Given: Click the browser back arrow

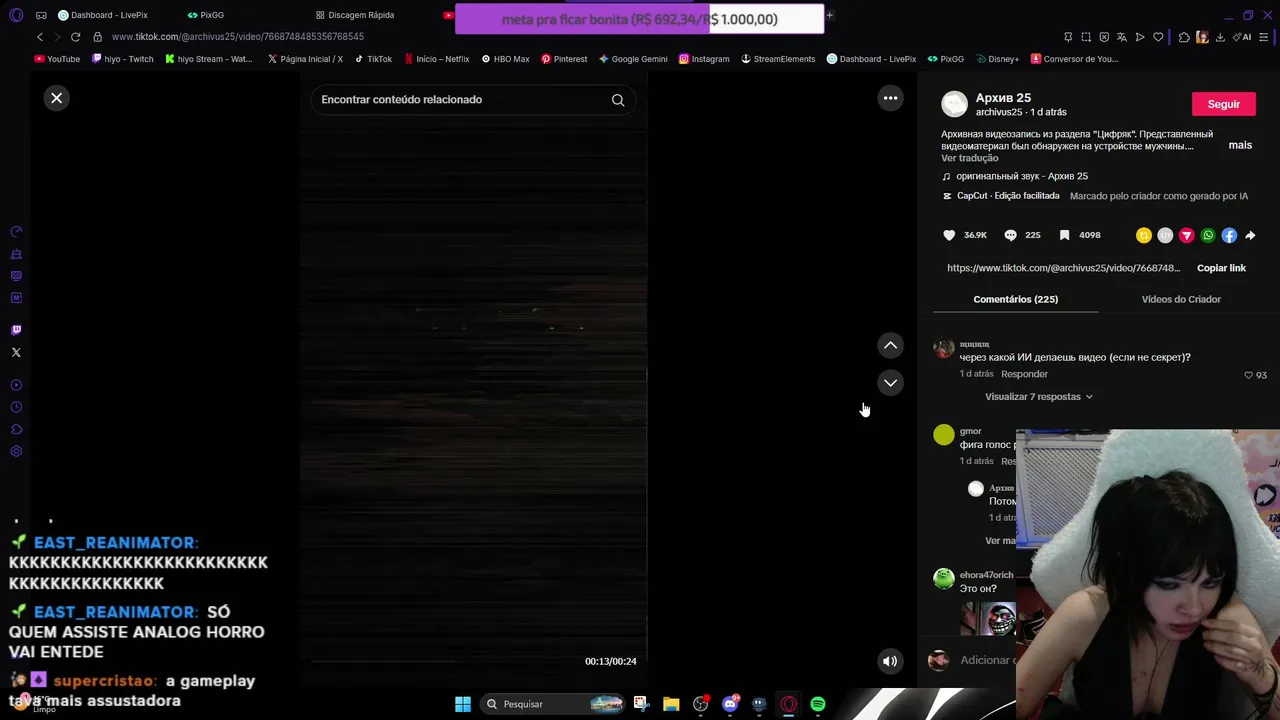Looking at the screenshot, I should coord(40,37).
